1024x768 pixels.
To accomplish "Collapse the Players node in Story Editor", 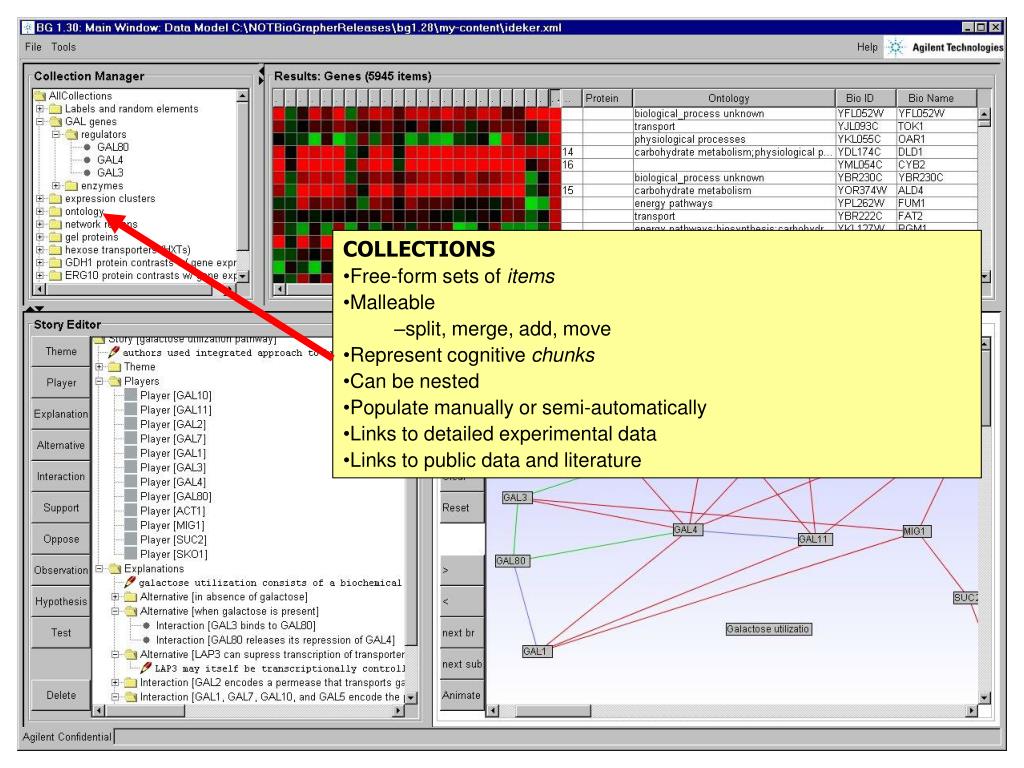I will 99,381.
